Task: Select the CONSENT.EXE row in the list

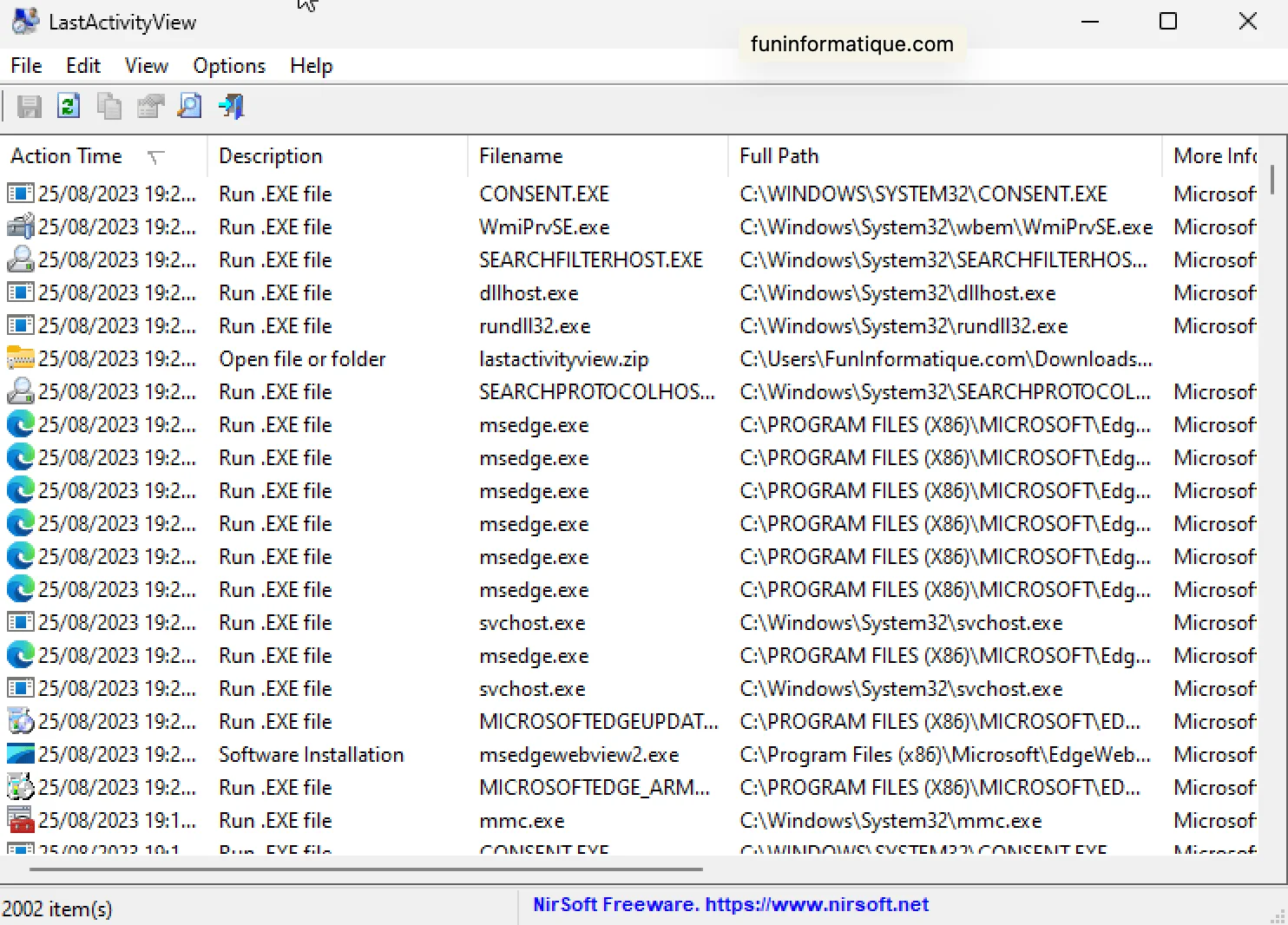Action: [x=544, y=193]
